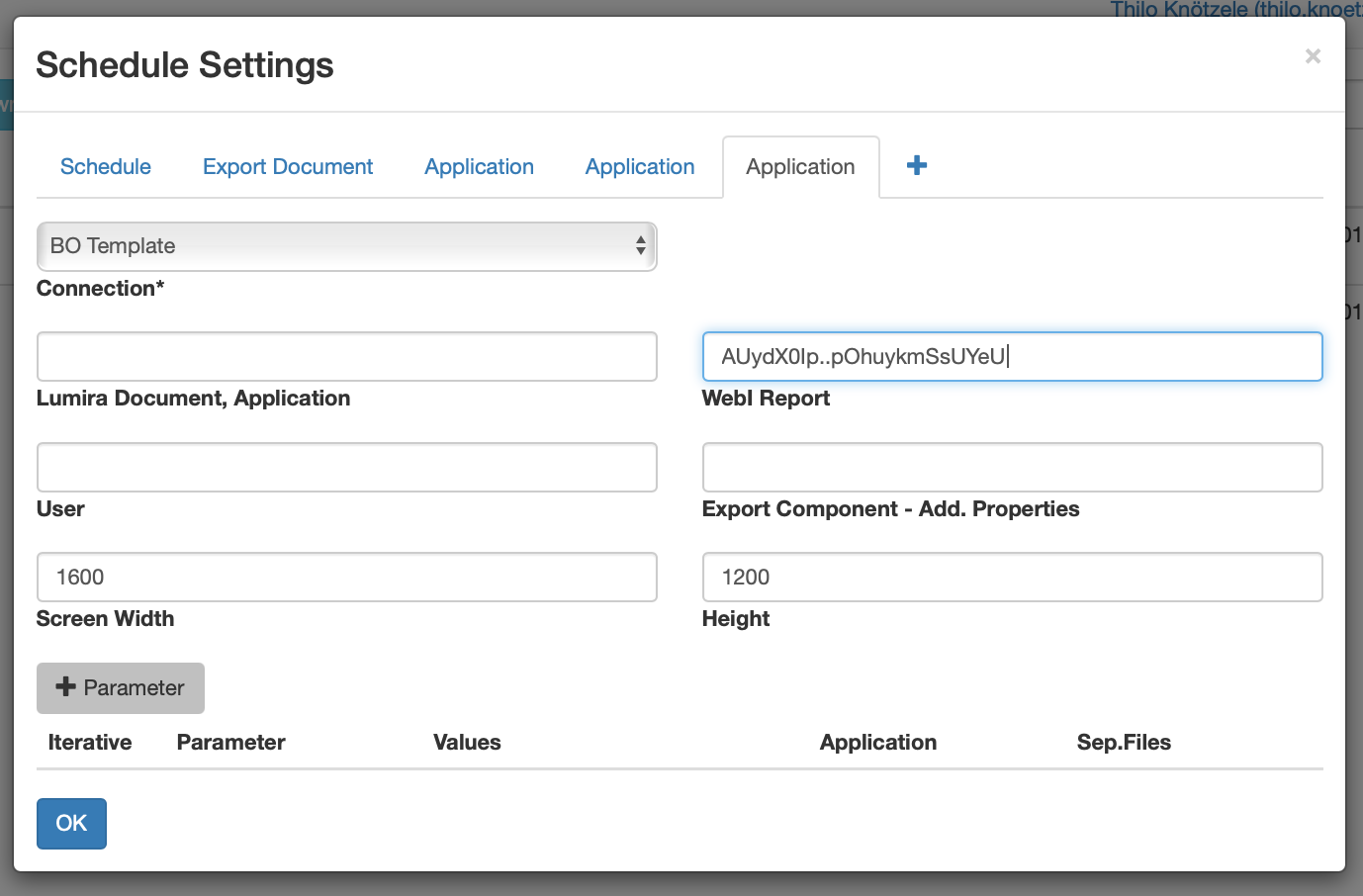Click the Height label
This screenshot has width=1363, height=896.
pos(736,619)
